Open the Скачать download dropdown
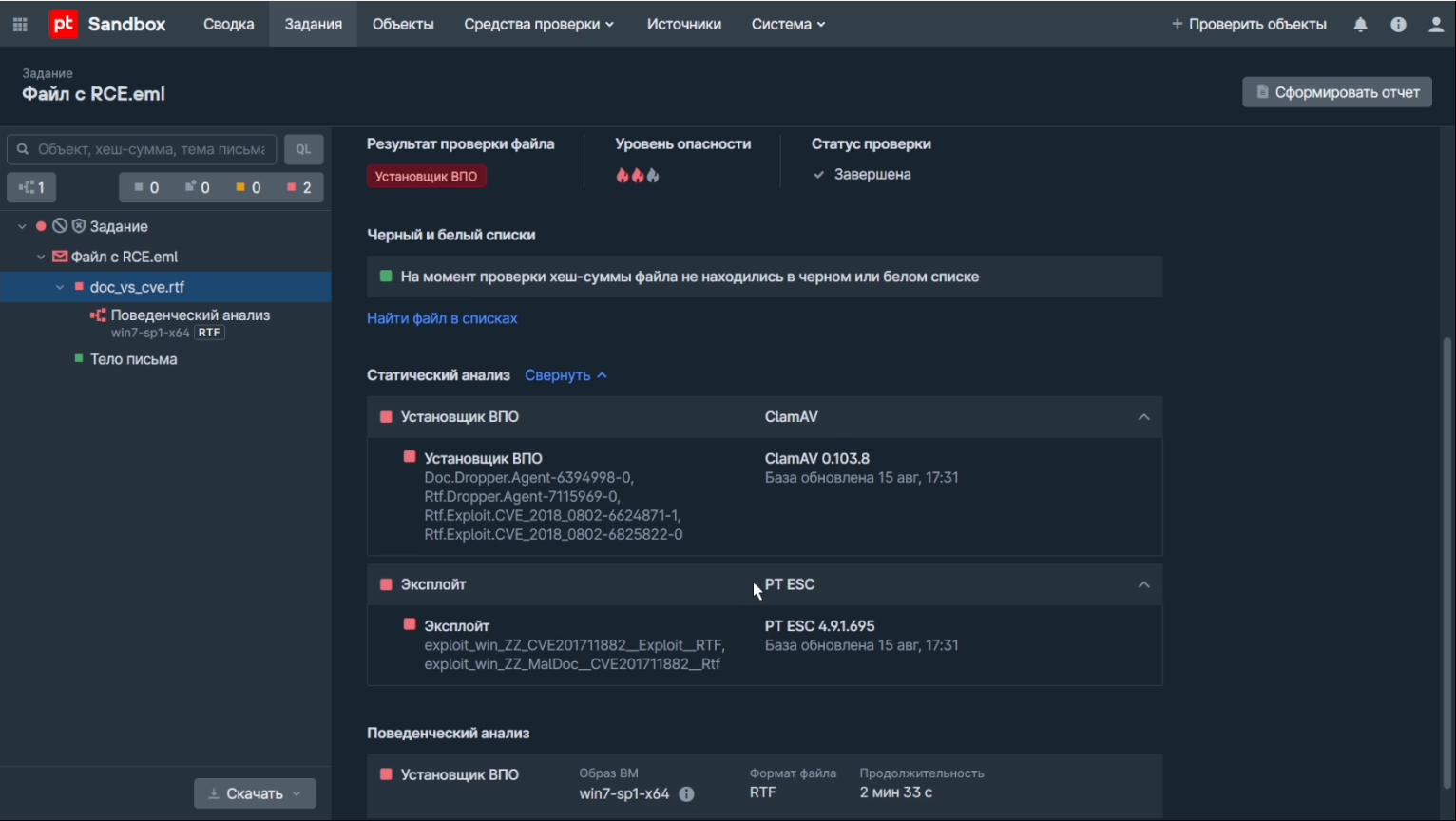This screenshot has height=821, width=1456. pos(255,793)
